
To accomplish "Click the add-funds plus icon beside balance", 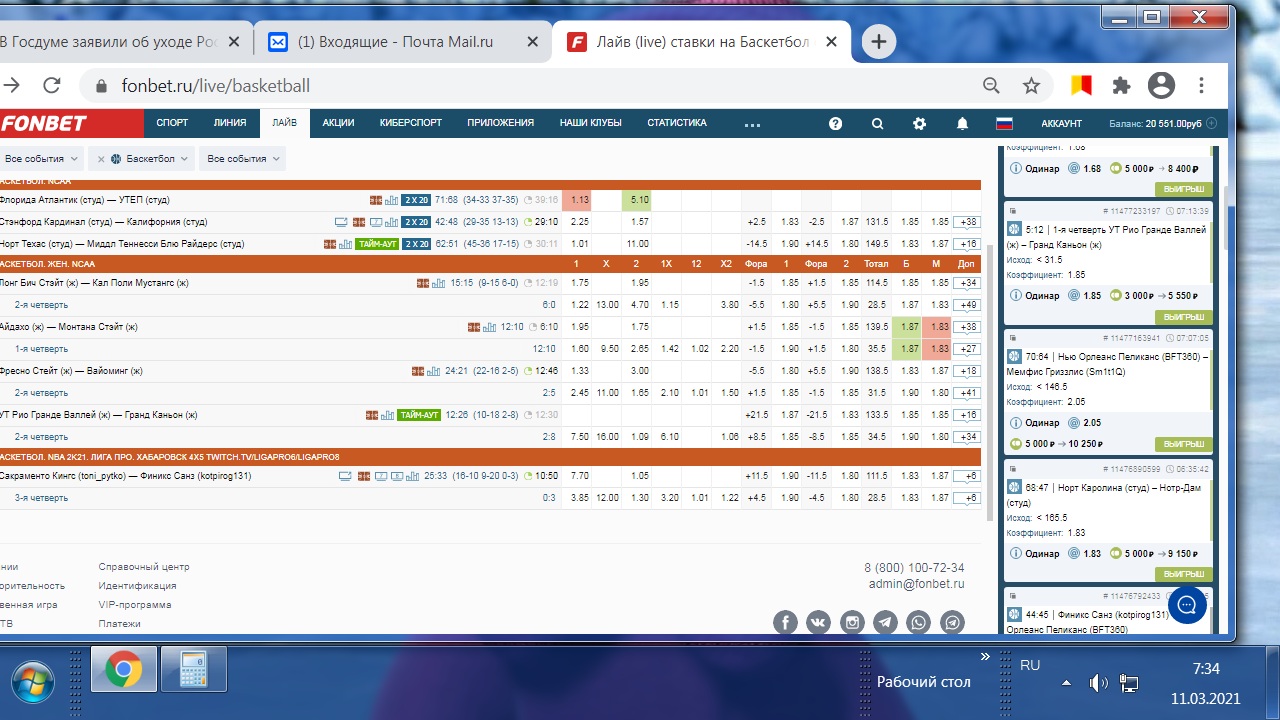I will point(1212,124).
